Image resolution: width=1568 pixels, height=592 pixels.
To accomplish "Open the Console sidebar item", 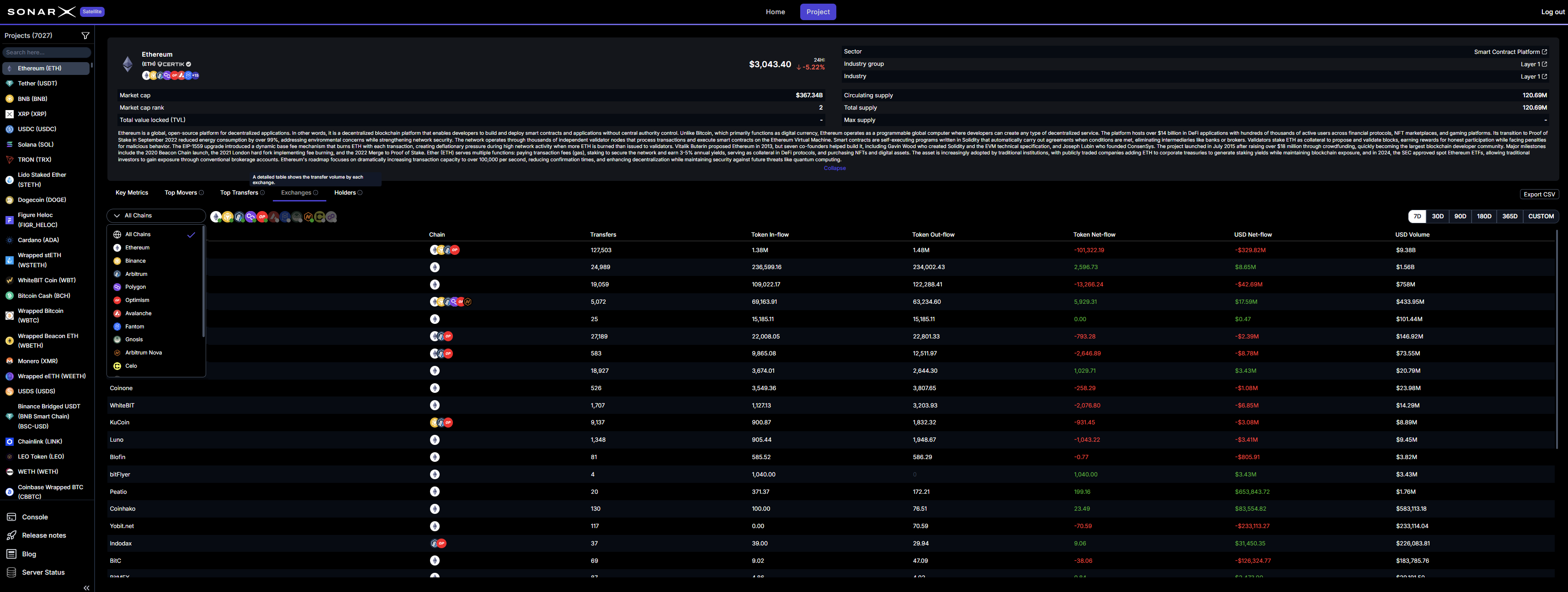I will pos(35,517).
